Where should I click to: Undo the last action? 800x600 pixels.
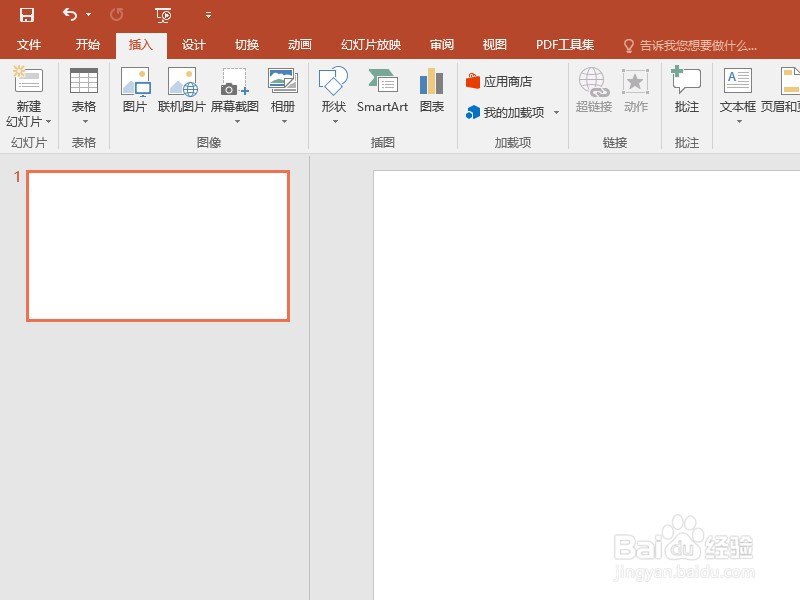pos(70,15)
